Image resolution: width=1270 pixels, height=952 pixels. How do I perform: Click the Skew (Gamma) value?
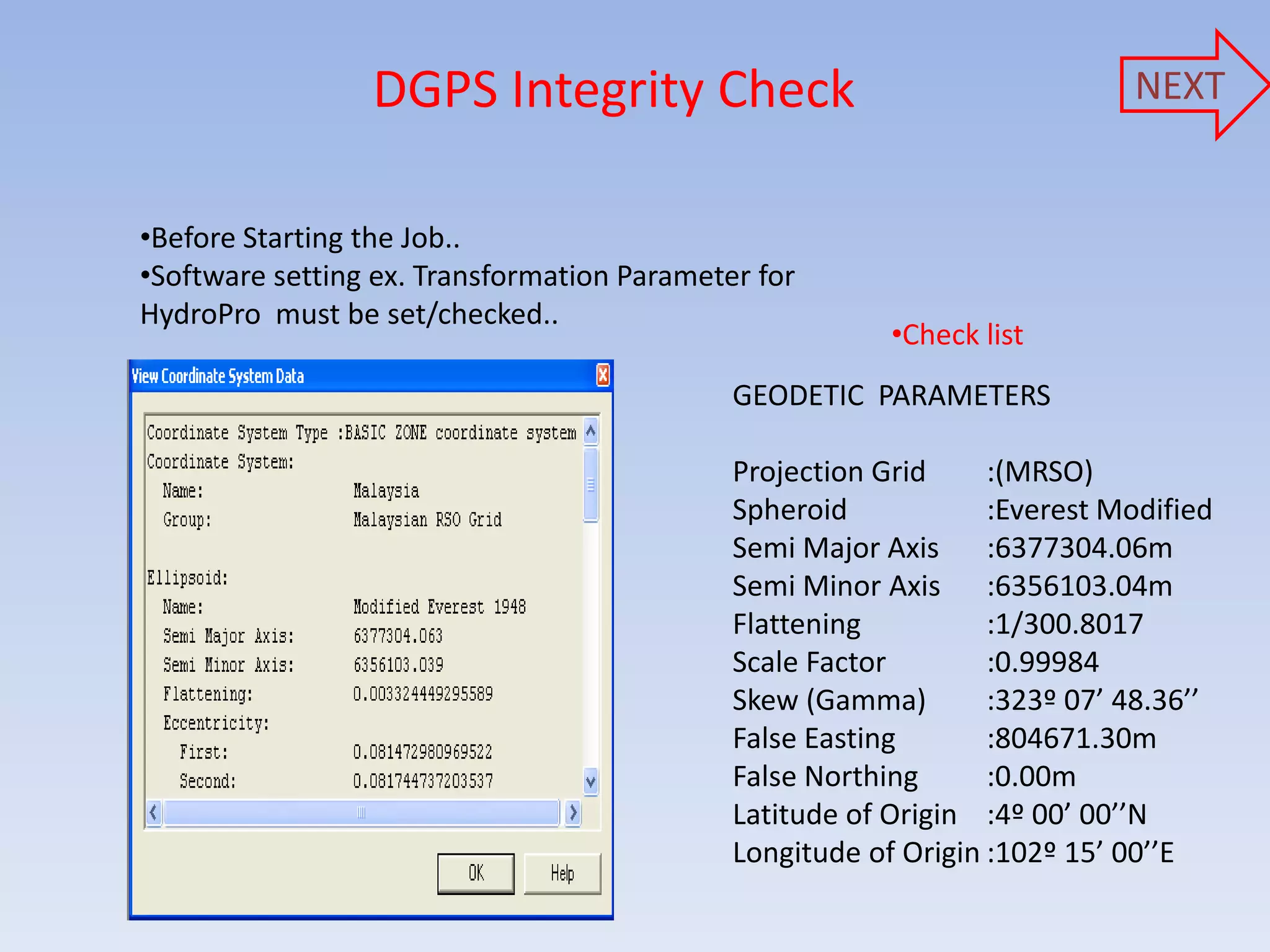(1092, 700)
